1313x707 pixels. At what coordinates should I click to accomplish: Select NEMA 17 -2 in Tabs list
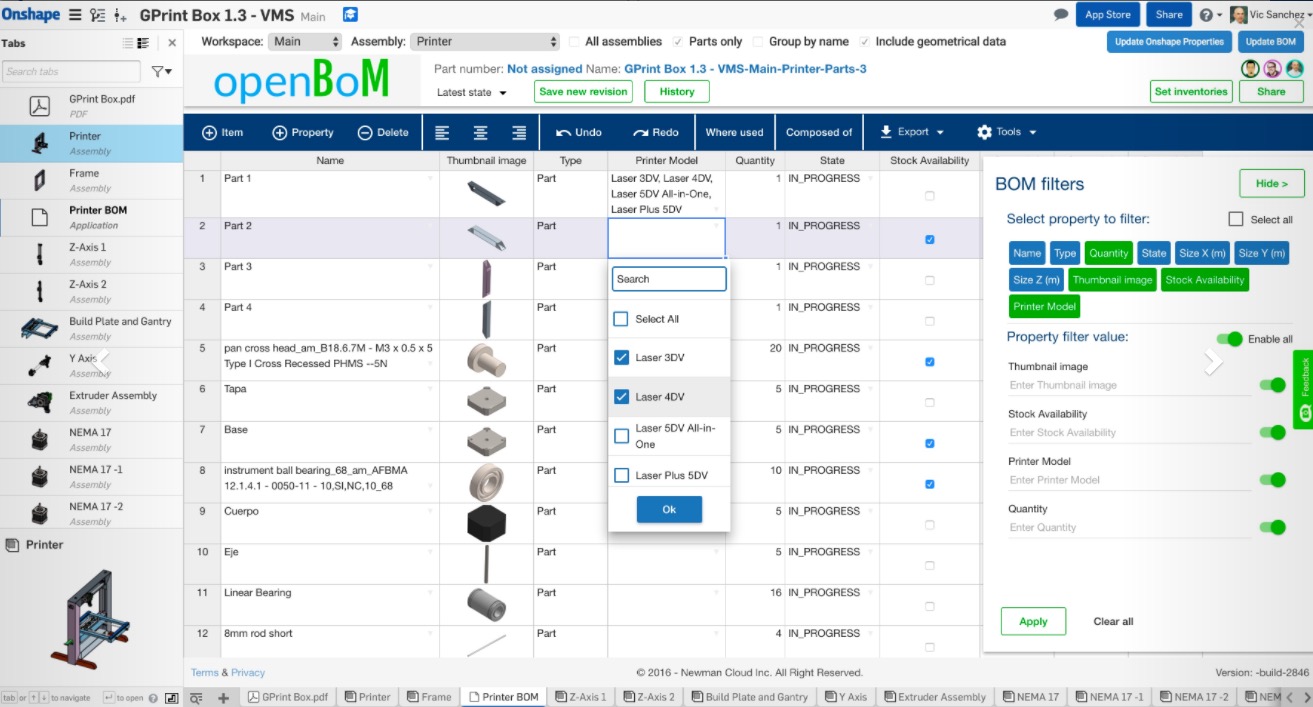point(91,513)
